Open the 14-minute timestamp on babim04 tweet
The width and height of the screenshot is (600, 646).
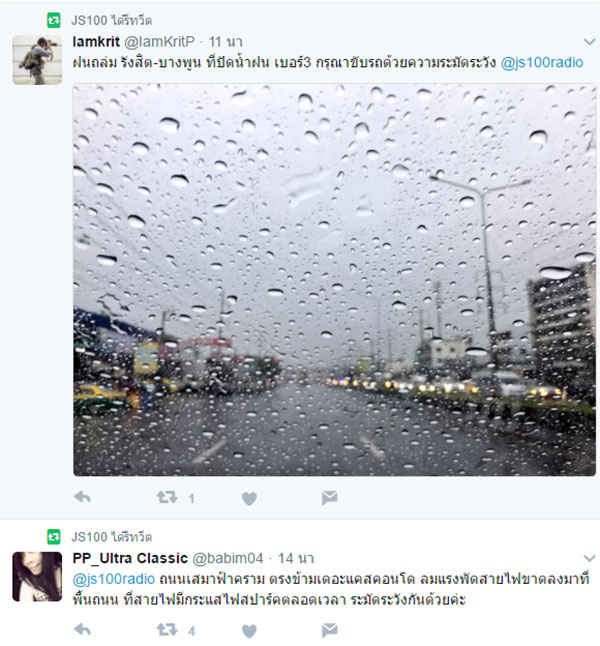(x=296, y=558)
